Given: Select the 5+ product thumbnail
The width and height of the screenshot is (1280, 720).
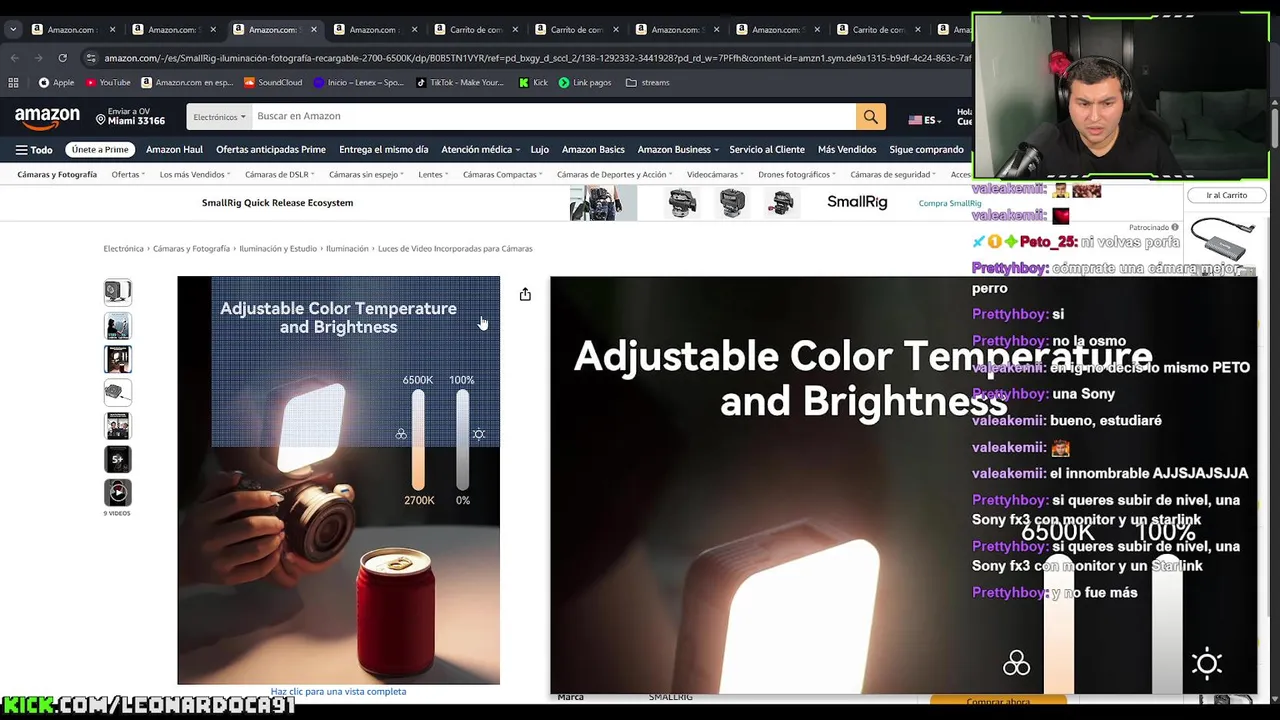Looking at the screenshot, I should (x=118, y=459).
